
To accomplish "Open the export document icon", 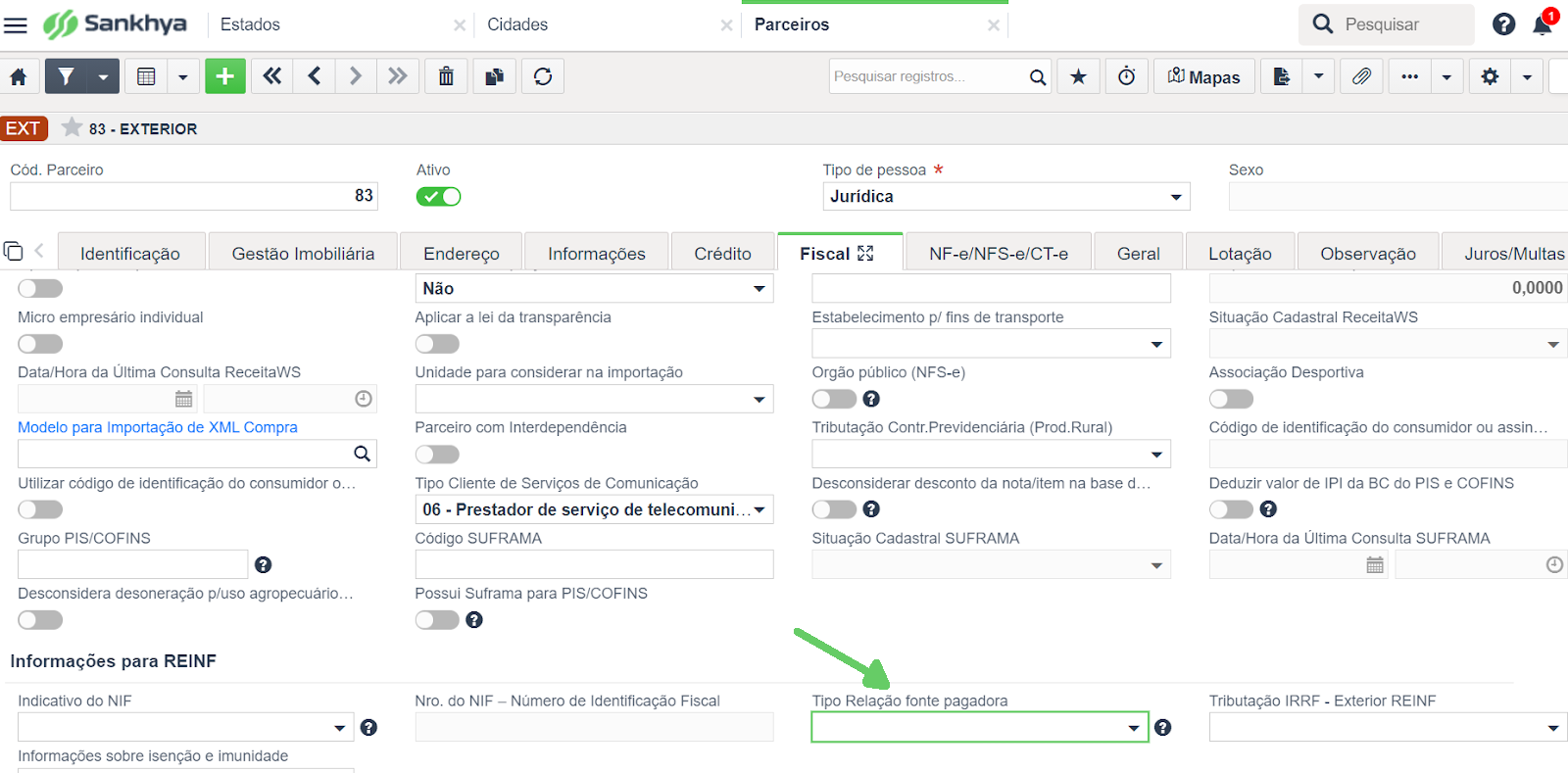I will point(1282,76).
